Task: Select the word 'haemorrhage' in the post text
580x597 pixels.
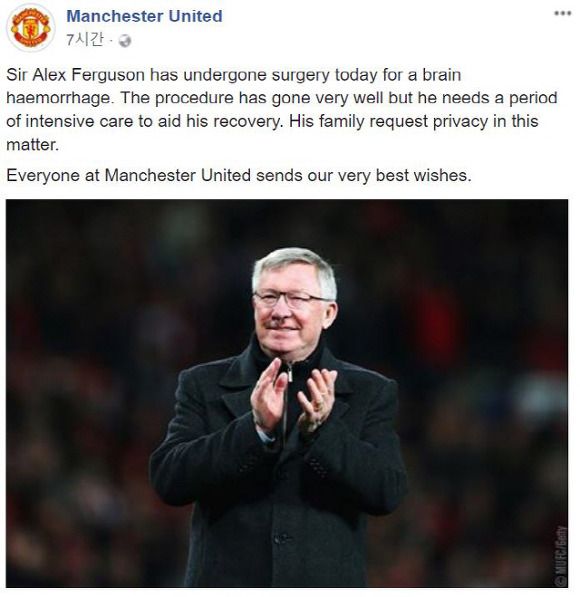Action: (60, 99)
